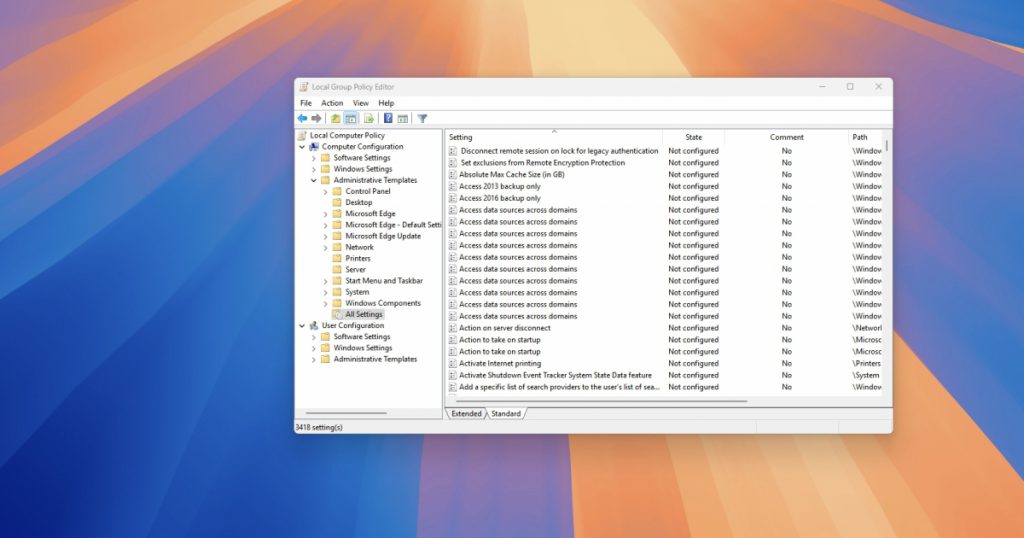Expand the Control Panel folder chevron

[325, 191]
